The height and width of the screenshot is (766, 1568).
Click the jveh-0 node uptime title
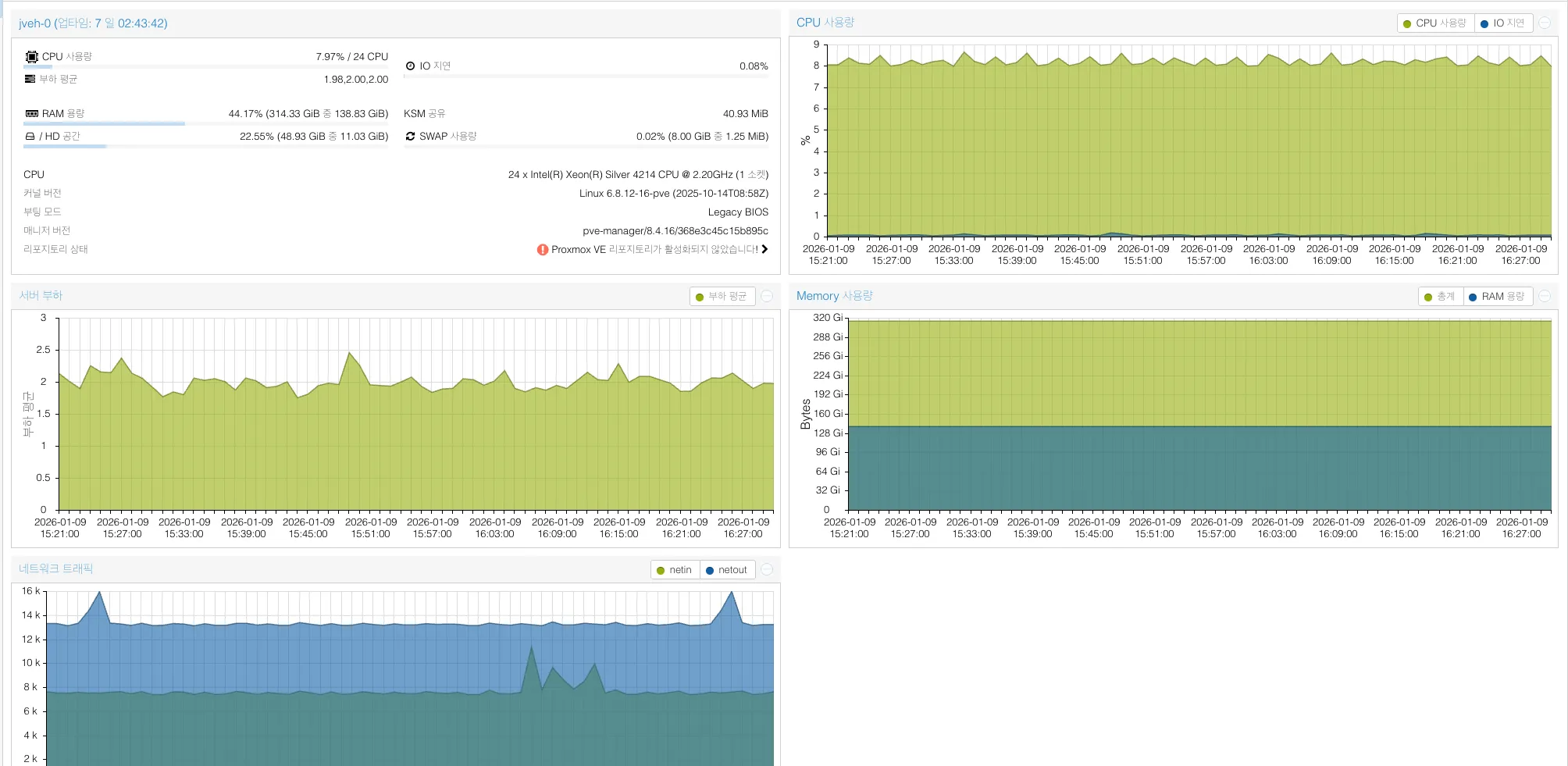[93, 23]
